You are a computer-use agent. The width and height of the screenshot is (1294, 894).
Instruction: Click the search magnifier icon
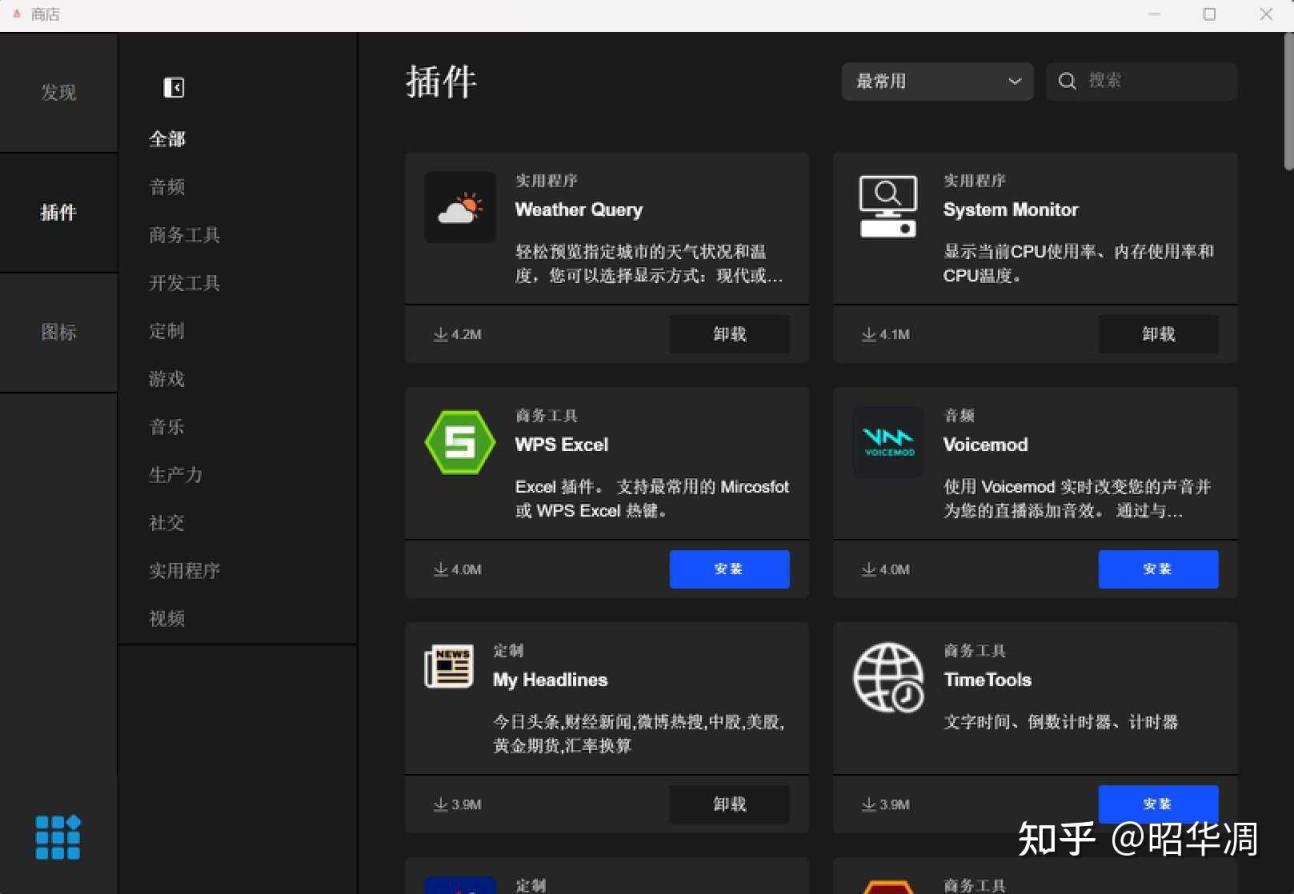[x=1067, y=81]
